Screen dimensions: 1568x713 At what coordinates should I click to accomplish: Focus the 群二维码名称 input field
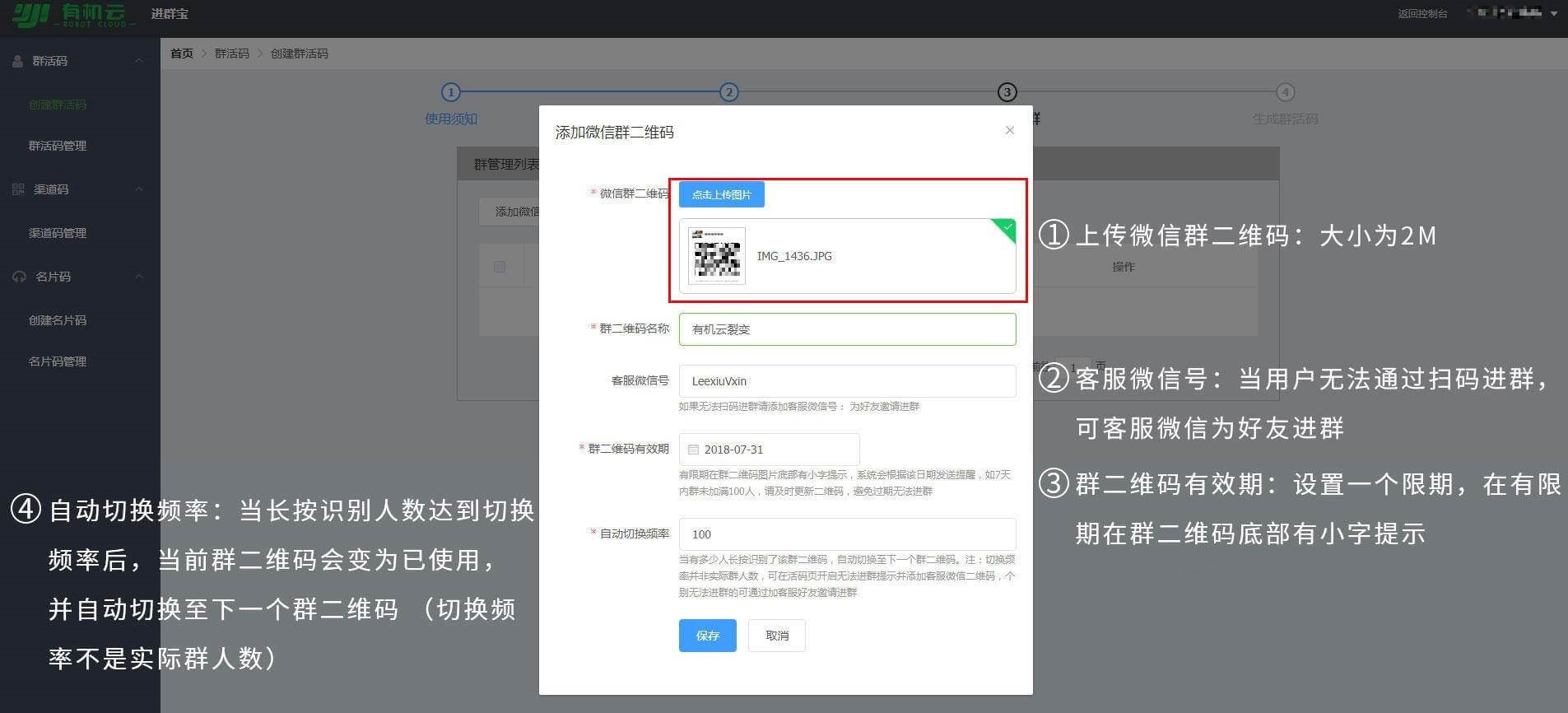coord(847,329)
